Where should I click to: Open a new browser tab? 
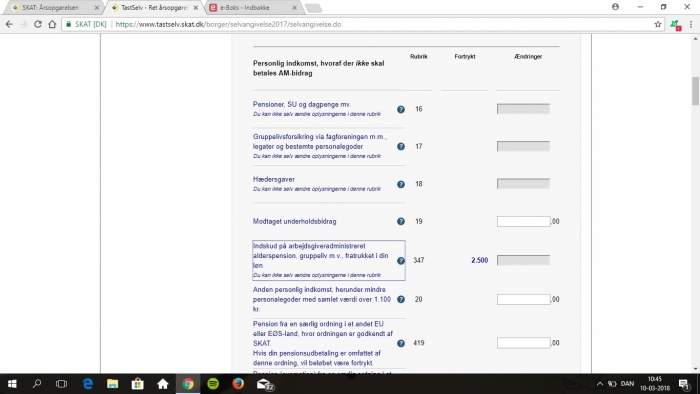pyautogui.click(x=313, y=8)
